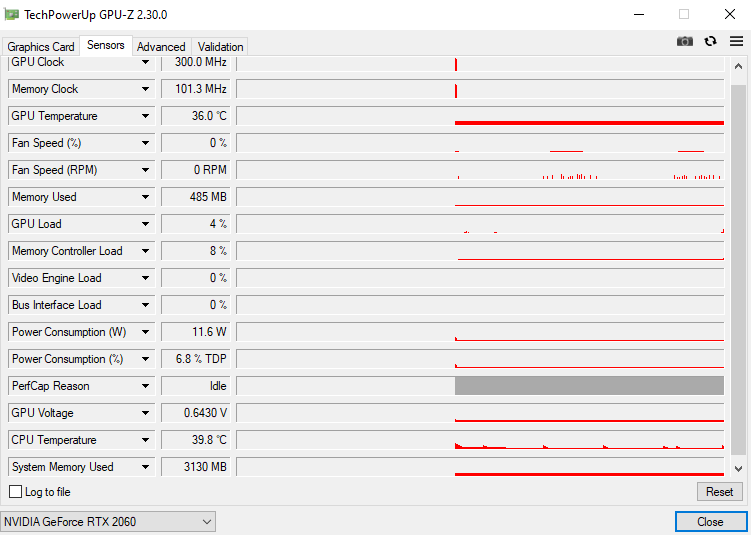Take a screenshot with the camera icon

(x=684, y=42)
